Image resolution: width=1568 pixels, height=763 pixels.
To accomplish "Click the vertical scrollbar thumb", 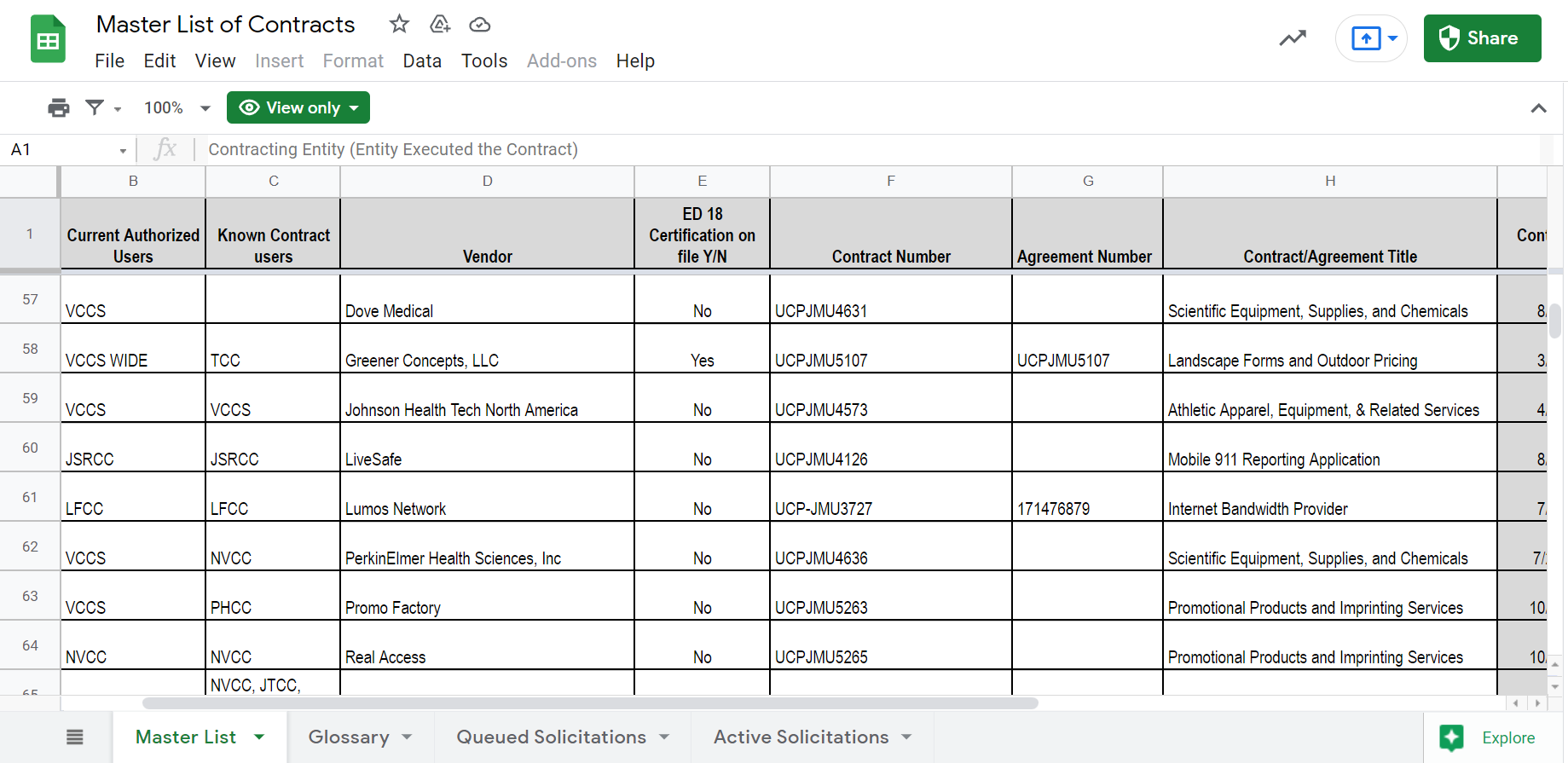I will click(1555, 321).
